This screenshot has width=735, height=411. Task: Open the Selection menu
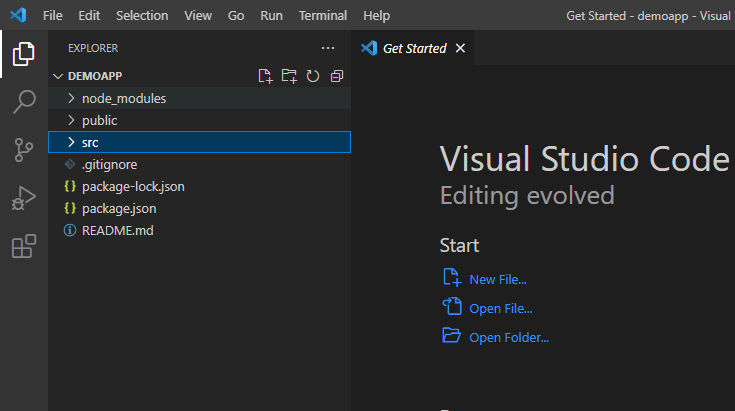[x=142, y=16]
